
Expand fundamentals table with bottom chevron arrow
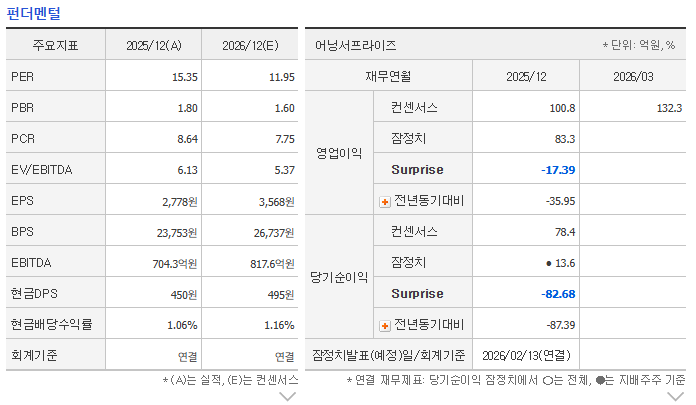pyautogui.click(x=288, y=396)
